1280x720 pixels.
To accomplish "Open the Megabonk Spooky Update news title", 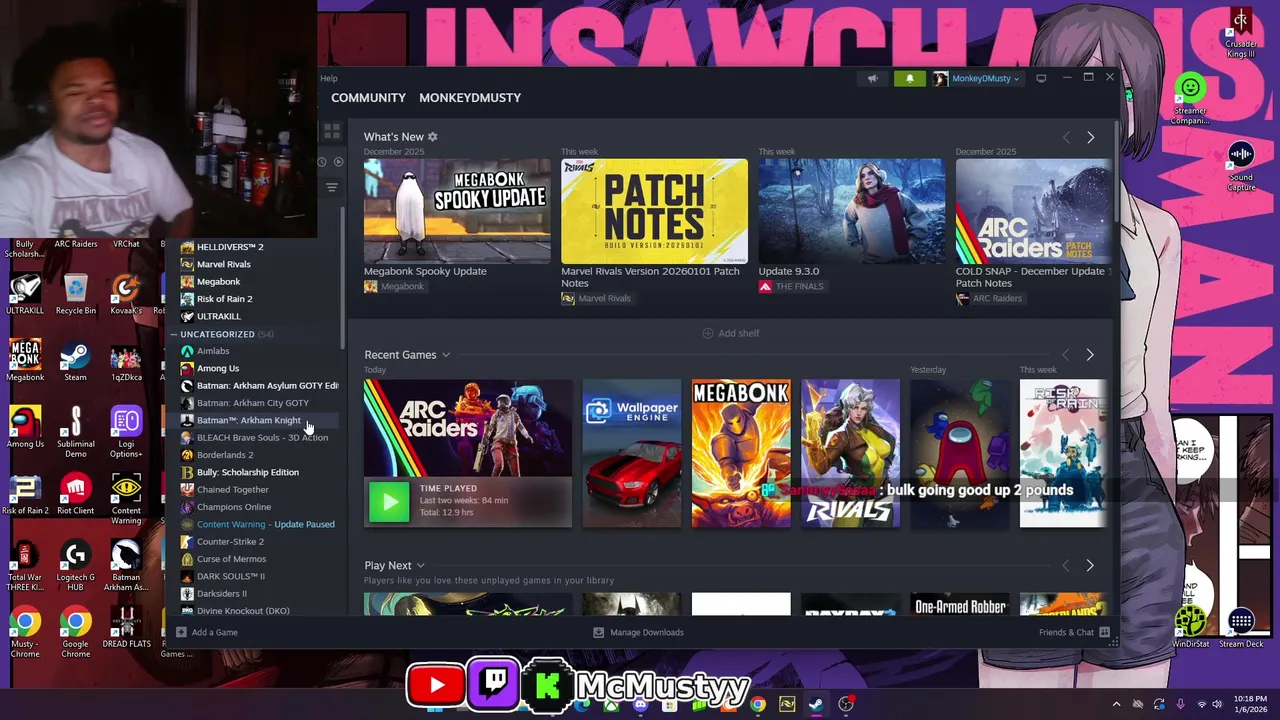I will pos(425,271).
